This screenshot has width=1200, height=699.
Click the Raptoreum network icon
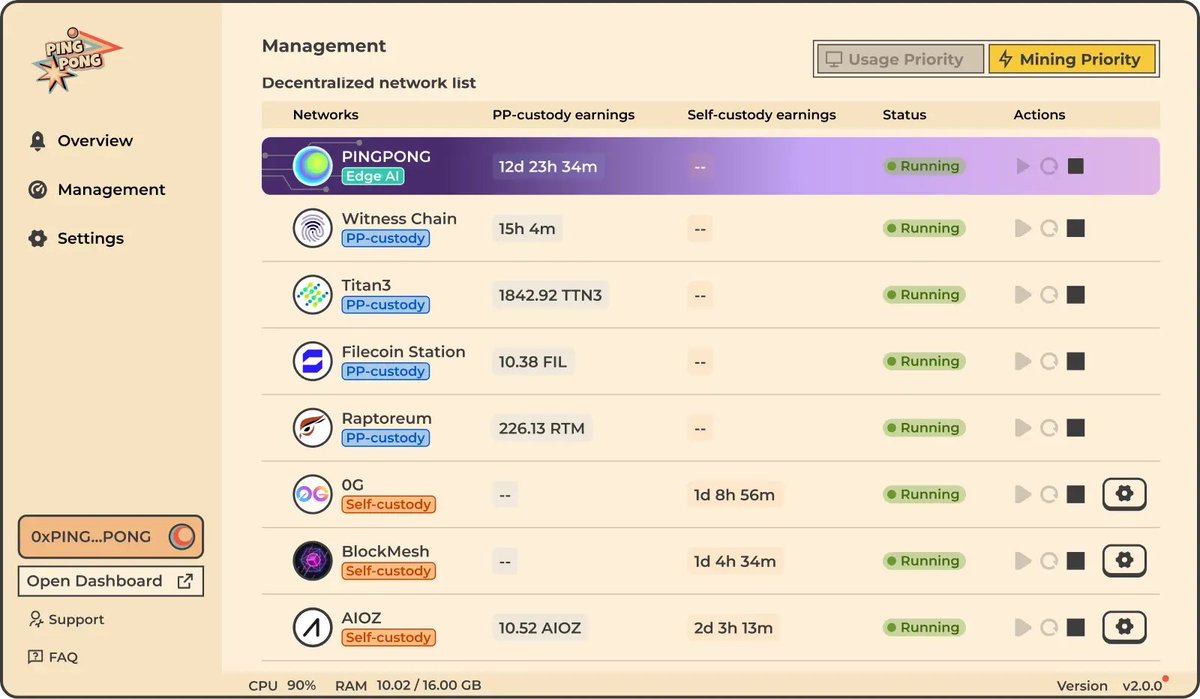pyautogui.click(x=313, y=428)
